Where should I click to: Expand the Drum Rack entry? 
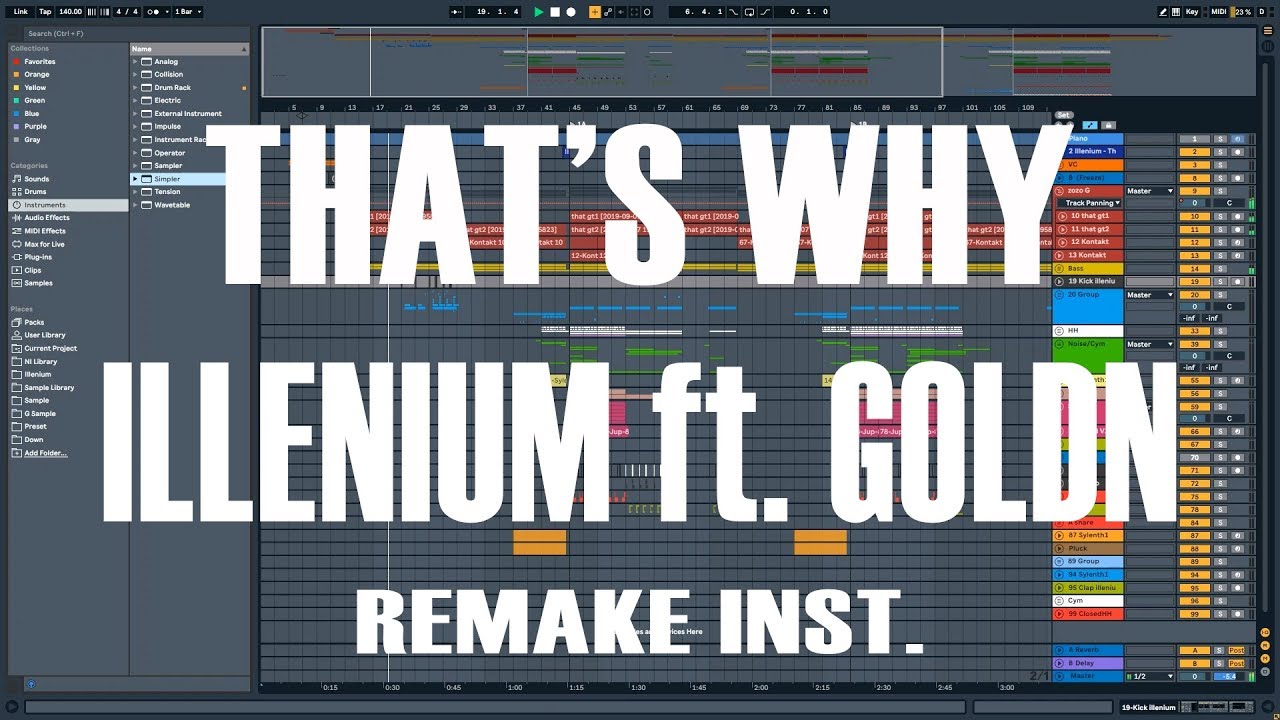pyautogui.click(x=135, y=87)
